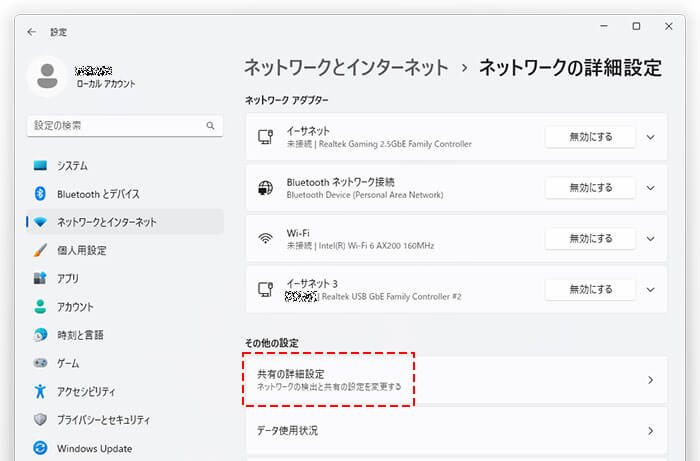Click the その他の設定 section heading
Image resolution: width=700 pixels, height=461 pixels.
pos(271,343)
